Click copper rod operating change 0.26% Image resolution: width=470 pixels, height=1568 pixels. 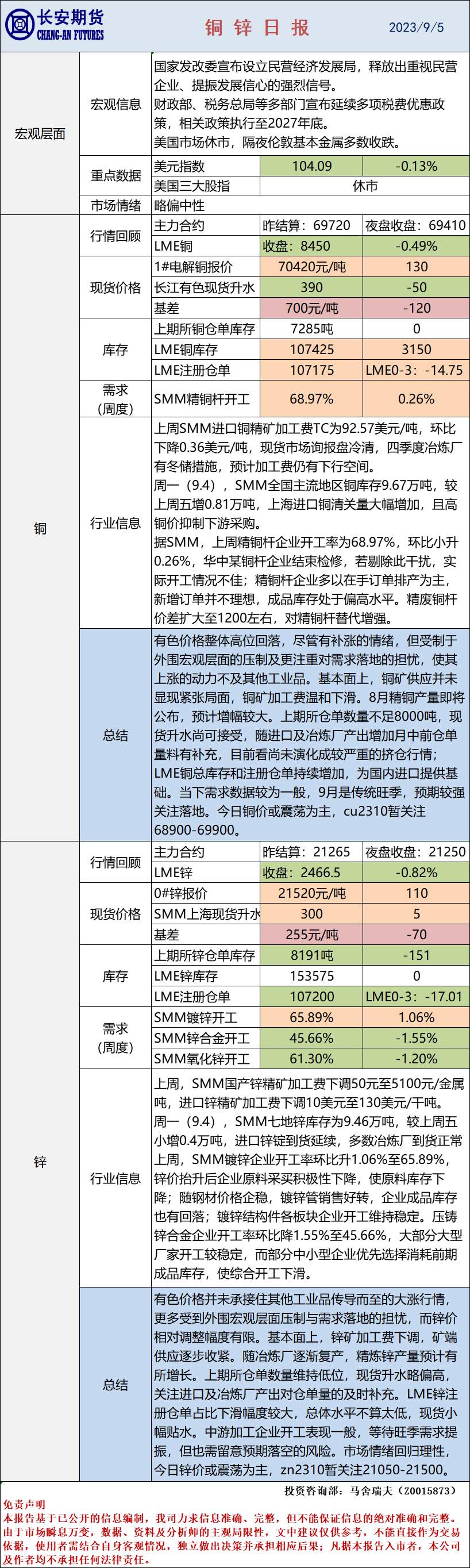coord(417,399)
